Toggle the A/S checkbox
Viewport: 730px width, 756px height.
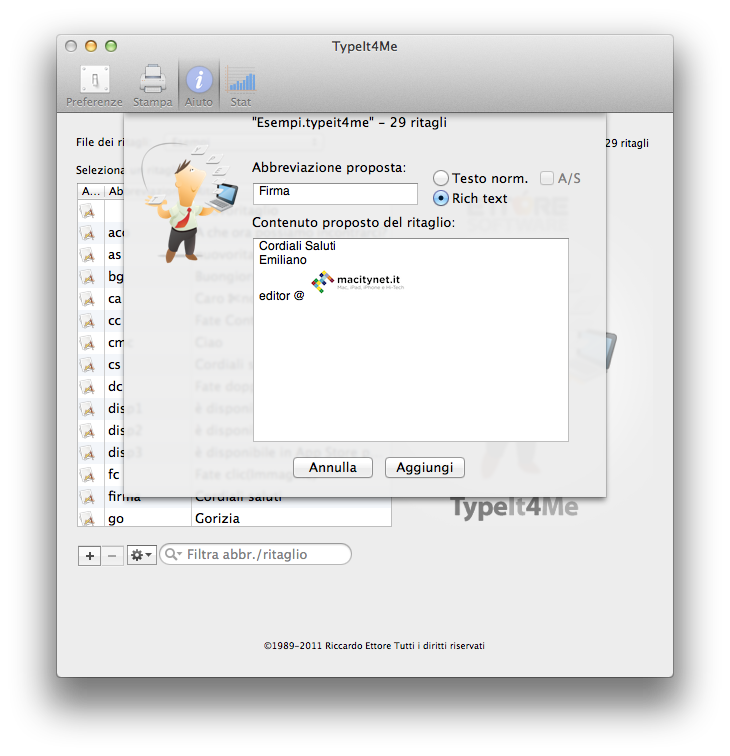click(547, 178)
